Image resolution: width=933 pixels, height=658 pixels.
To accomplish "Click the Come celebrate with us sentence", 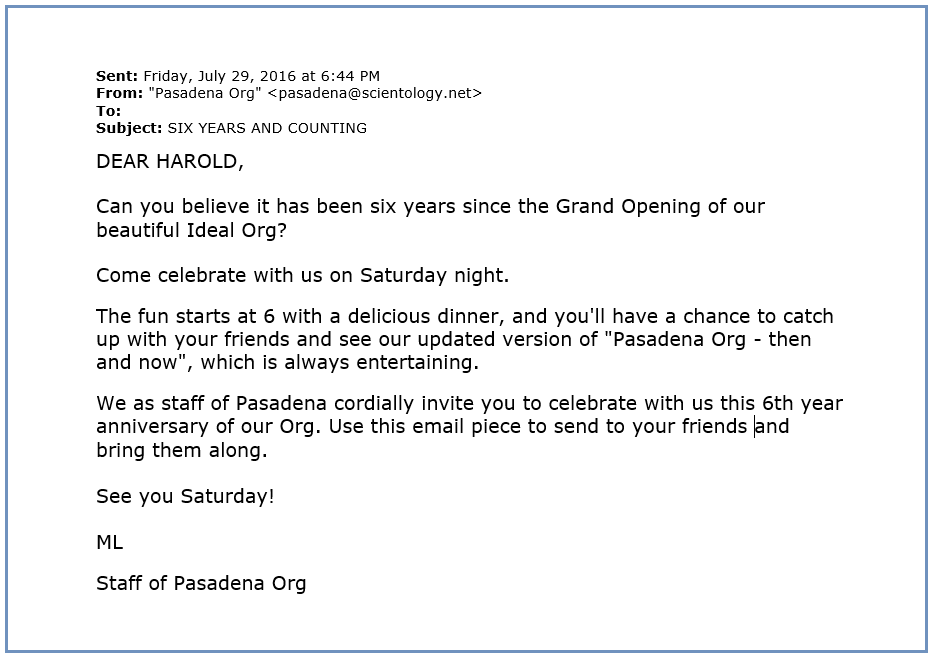I will point(303,275).
